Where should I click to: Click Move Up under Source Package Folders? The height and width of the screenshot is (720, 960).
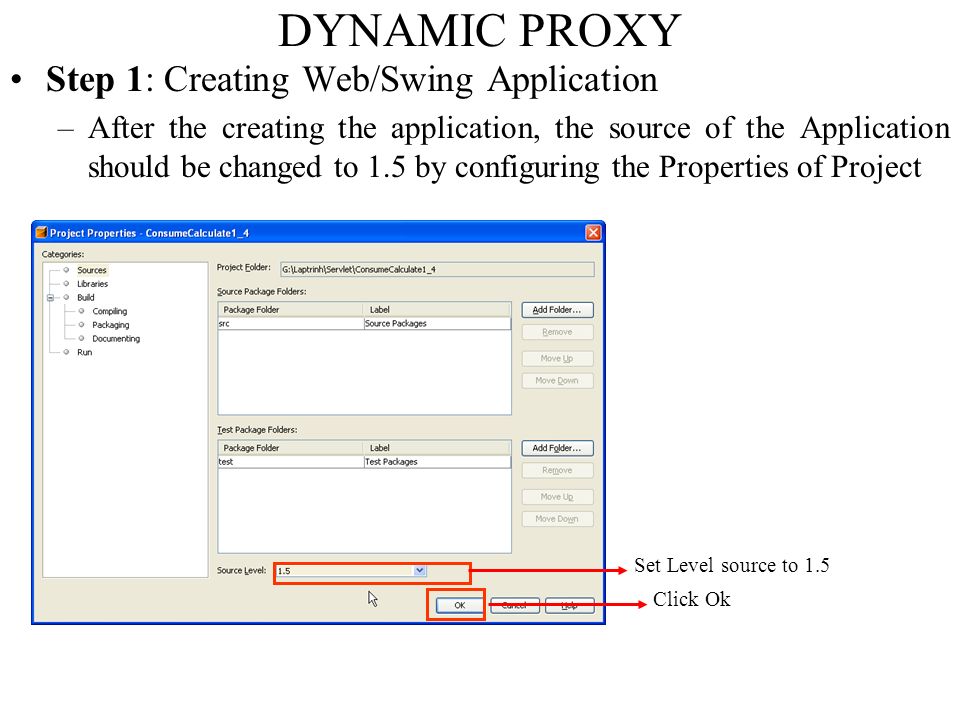click(557, 358)
